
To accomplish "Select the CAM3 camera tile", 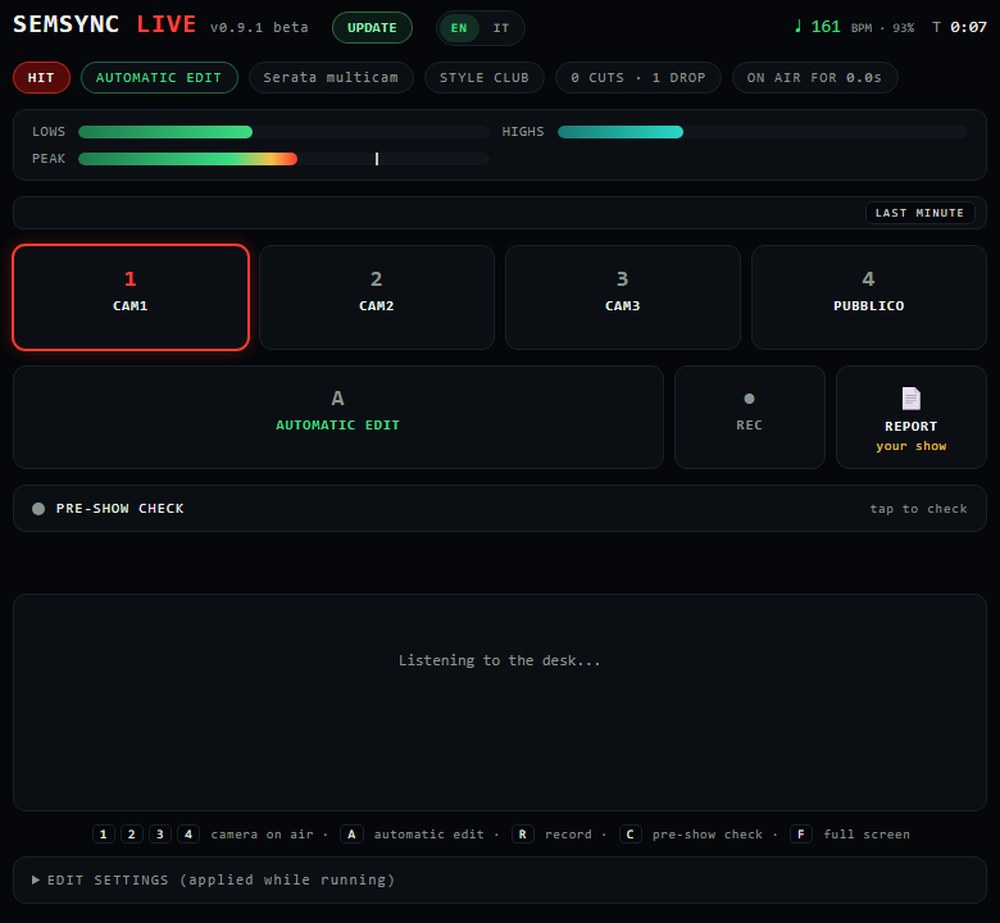I will pyautogui.click(x=623, y=297).
